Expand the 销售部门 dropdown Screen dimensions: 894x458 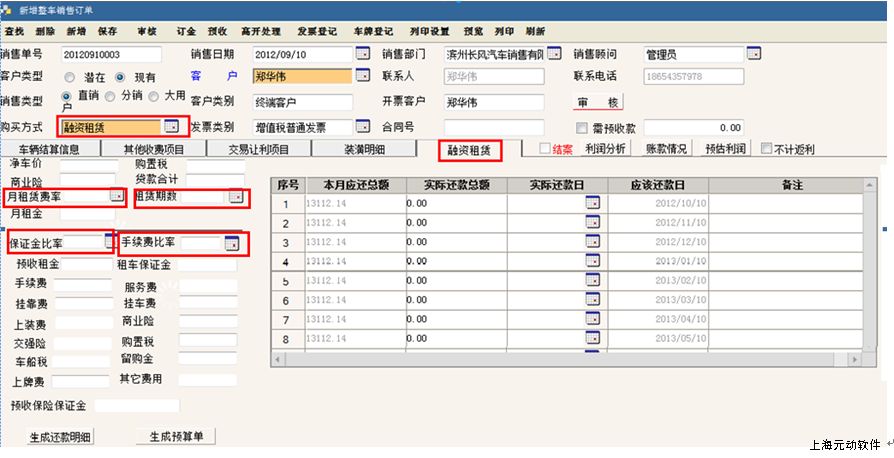(551, 53)
